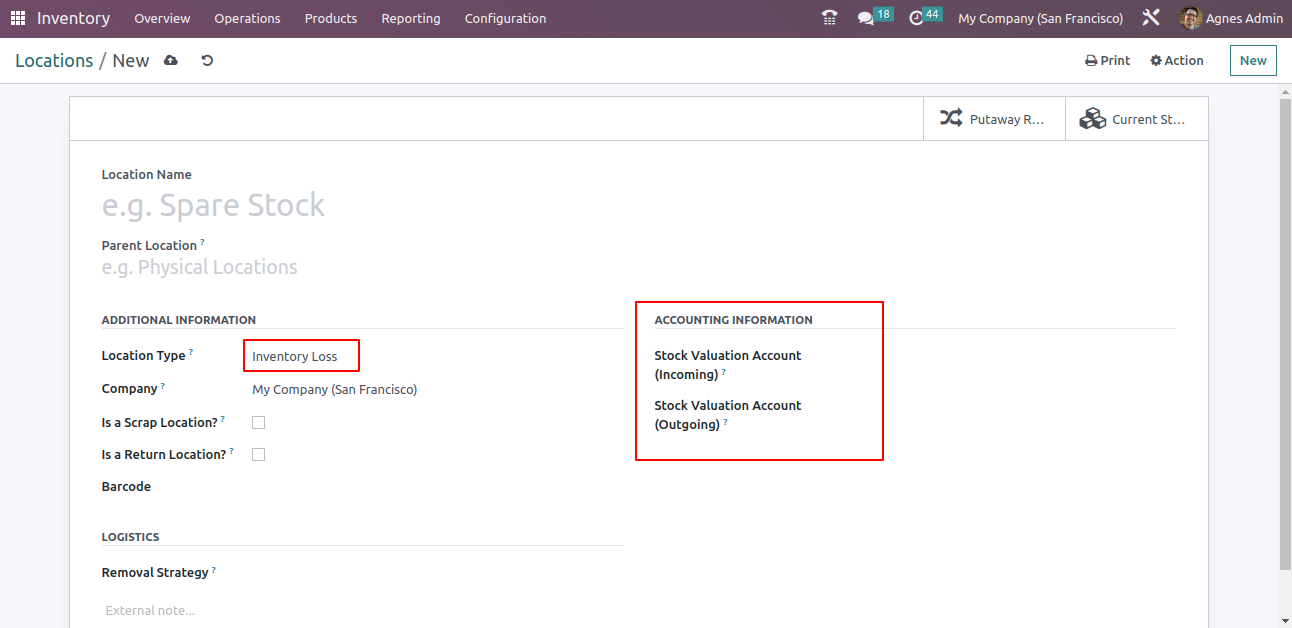Open the messages chat icon
This screenshot has width=1292, height=628.
(866, 19)
